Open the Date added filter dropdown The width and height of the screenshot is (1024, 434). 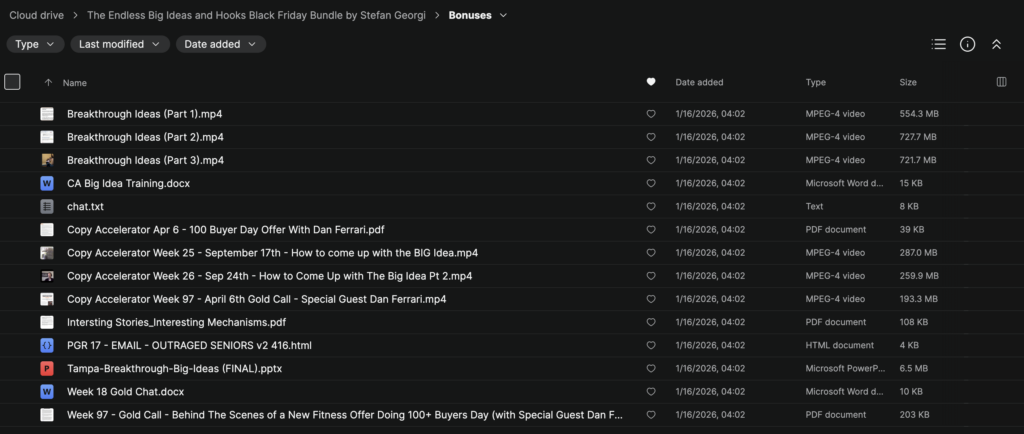pyautogui.click(x=221, y=44)
